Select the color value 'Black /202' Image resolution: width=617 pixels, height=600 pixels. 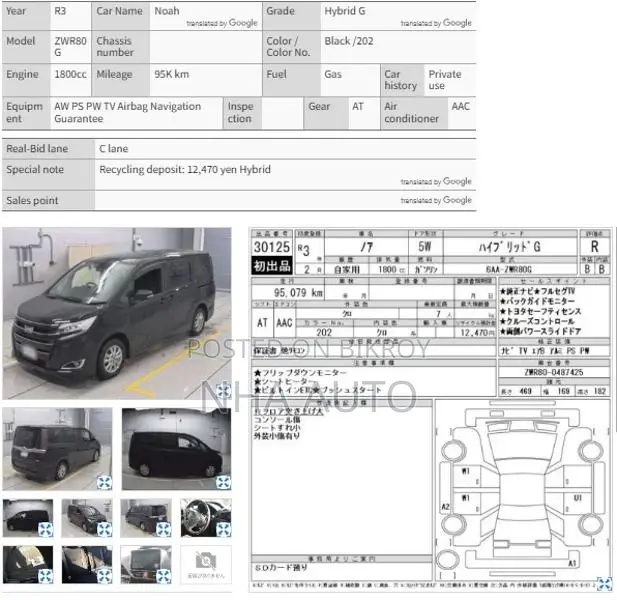point(349,41)
